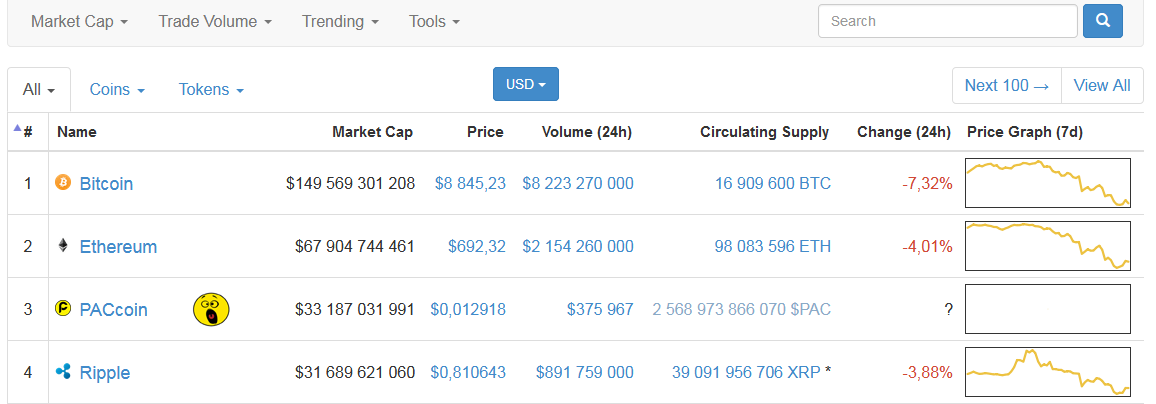Sort by the Price column header
Viewport: 1156px width, 404px height.
485,132
